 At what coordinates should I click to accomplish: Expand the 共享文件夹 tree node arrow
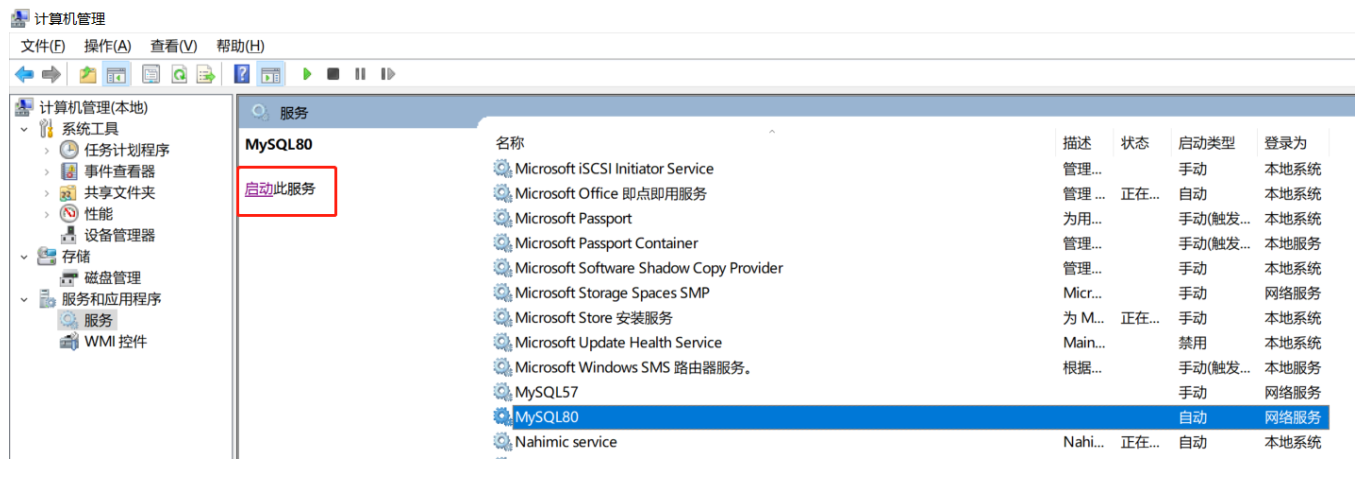tap(46, 193)
